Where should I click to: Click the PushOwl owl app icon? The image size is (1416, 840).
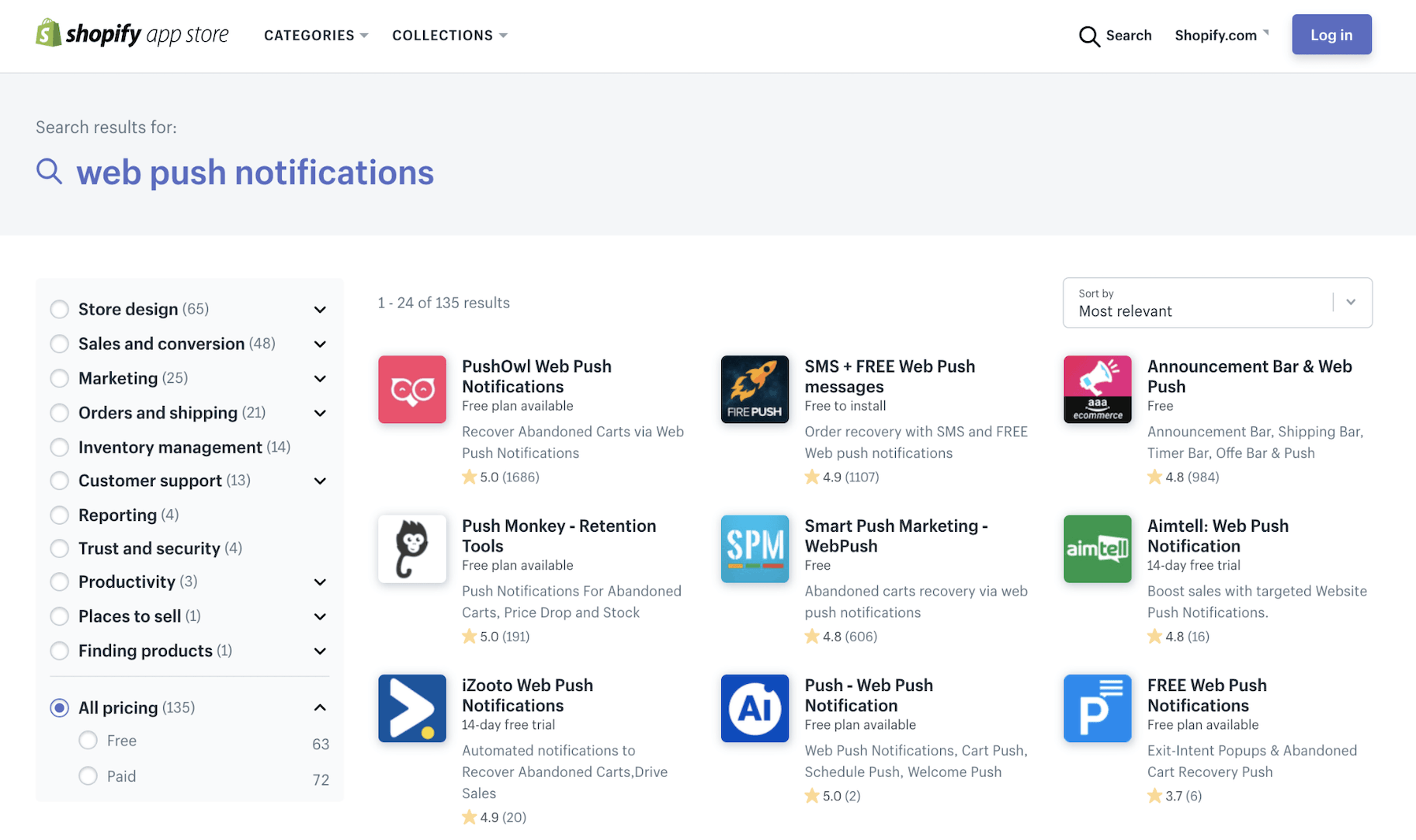point(411,389)
